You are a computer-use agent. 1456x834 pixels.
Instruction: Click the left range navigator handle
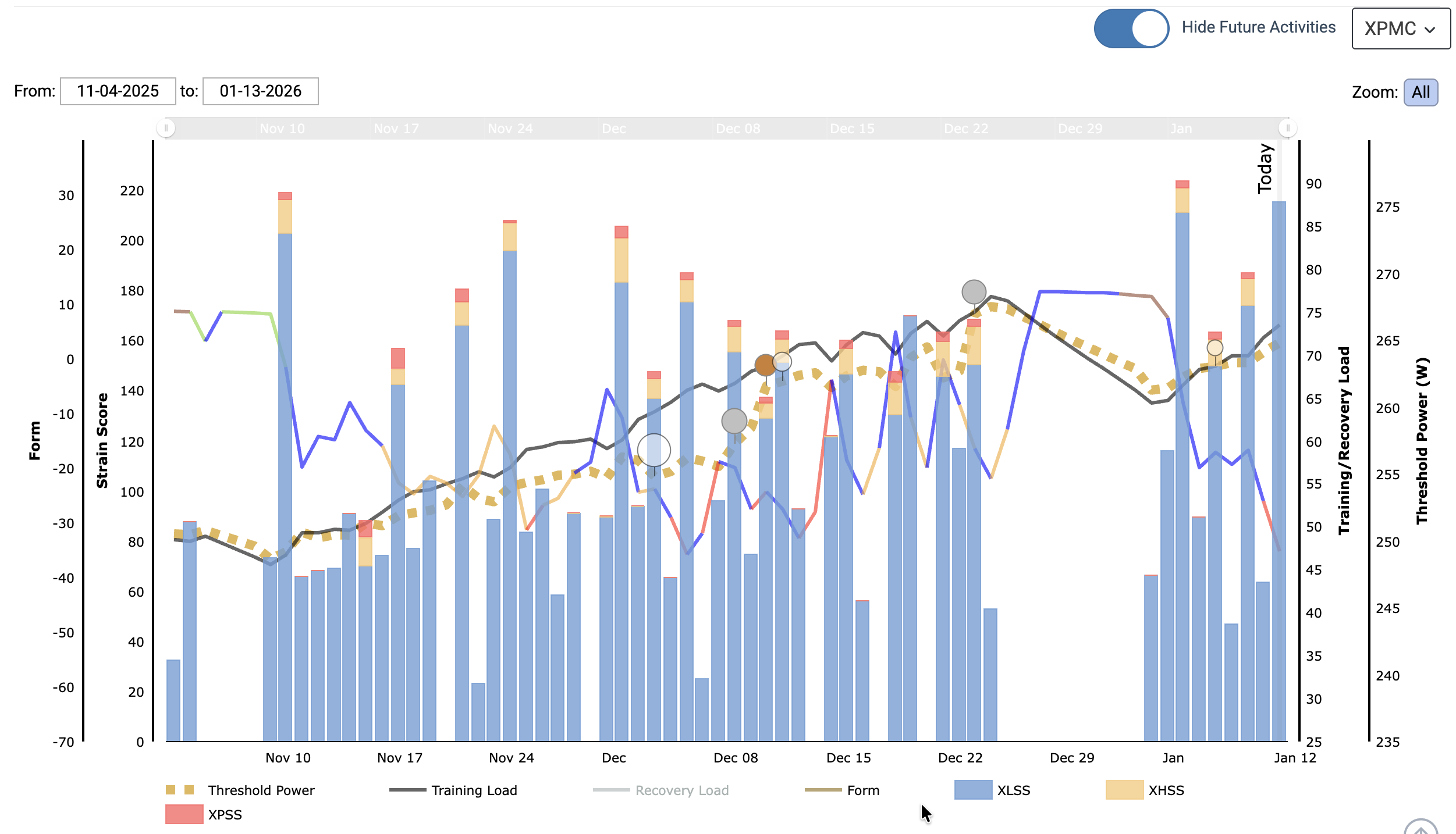click(x=166, y=128)
